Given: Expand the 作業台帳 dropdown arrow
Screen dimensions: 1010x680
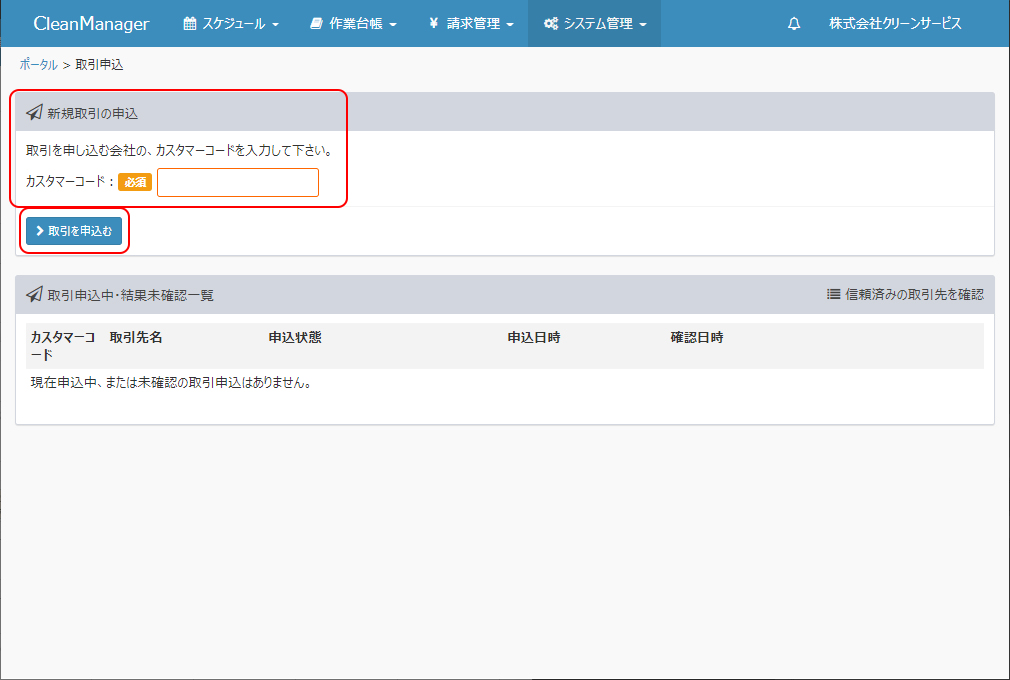Looking at the screenshot, I should pyautogui.click(x=393, y=25).
